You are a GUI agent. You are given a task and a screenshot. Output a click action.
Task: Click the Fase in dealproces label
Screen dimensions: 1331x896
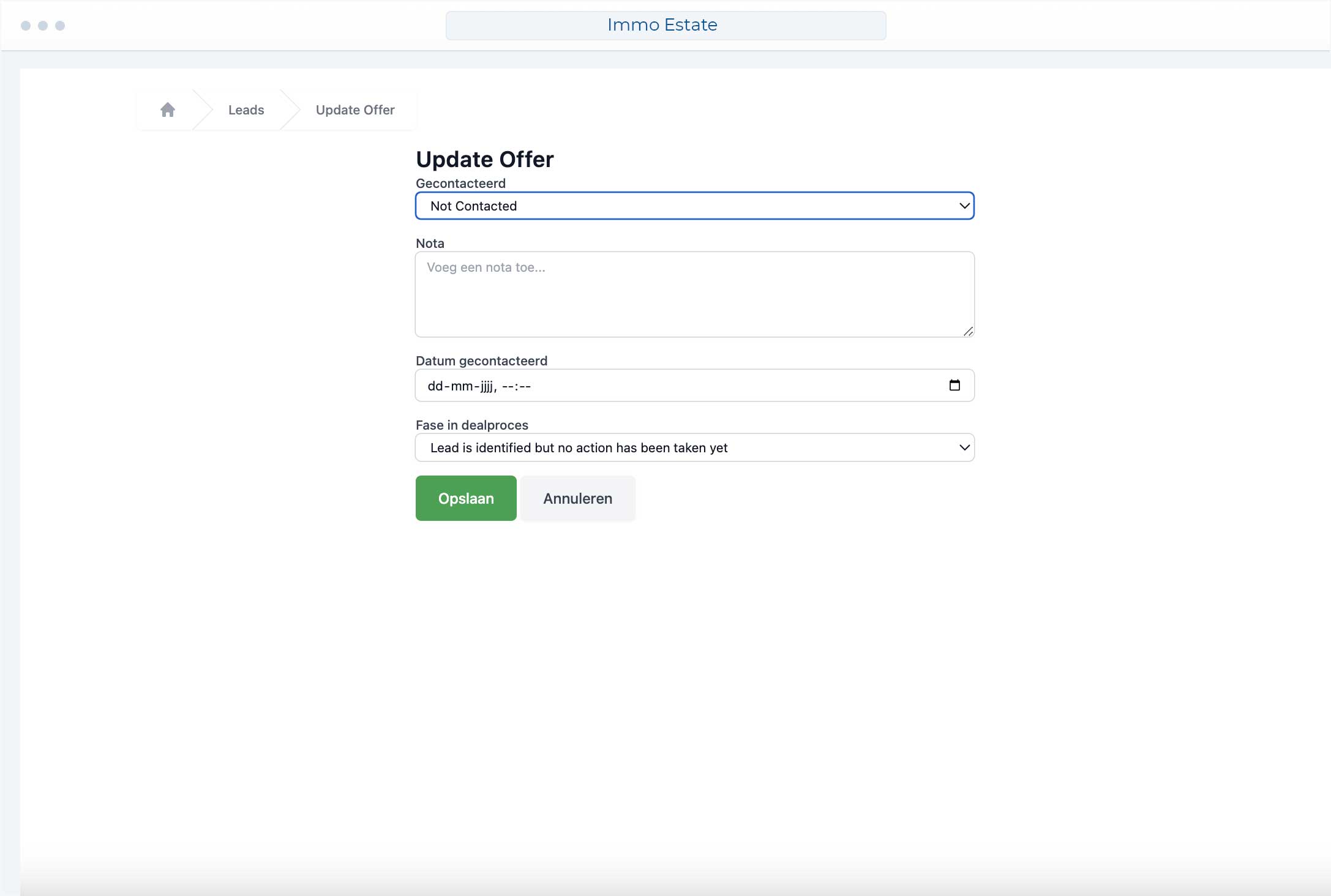[x=471, y=425]
